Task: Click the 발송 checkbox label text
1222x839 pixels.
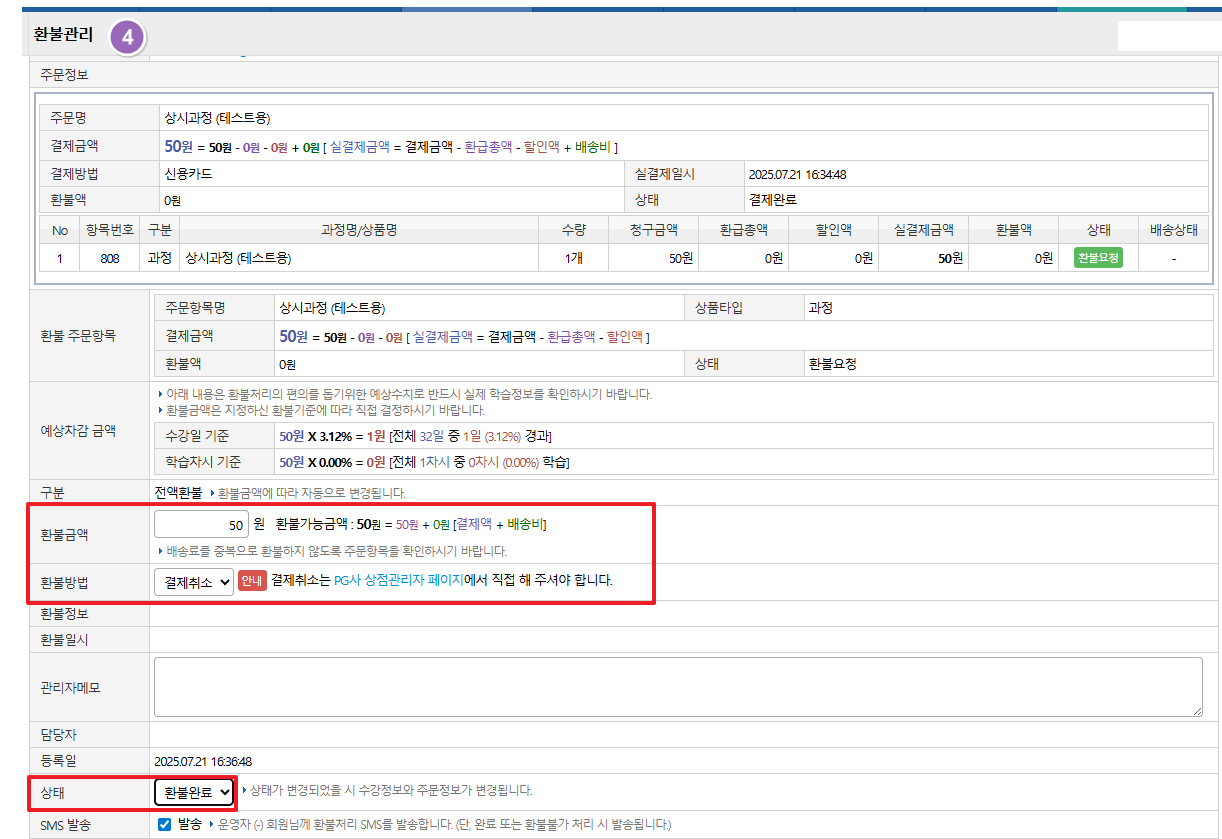Action: (x=189, y=824)
